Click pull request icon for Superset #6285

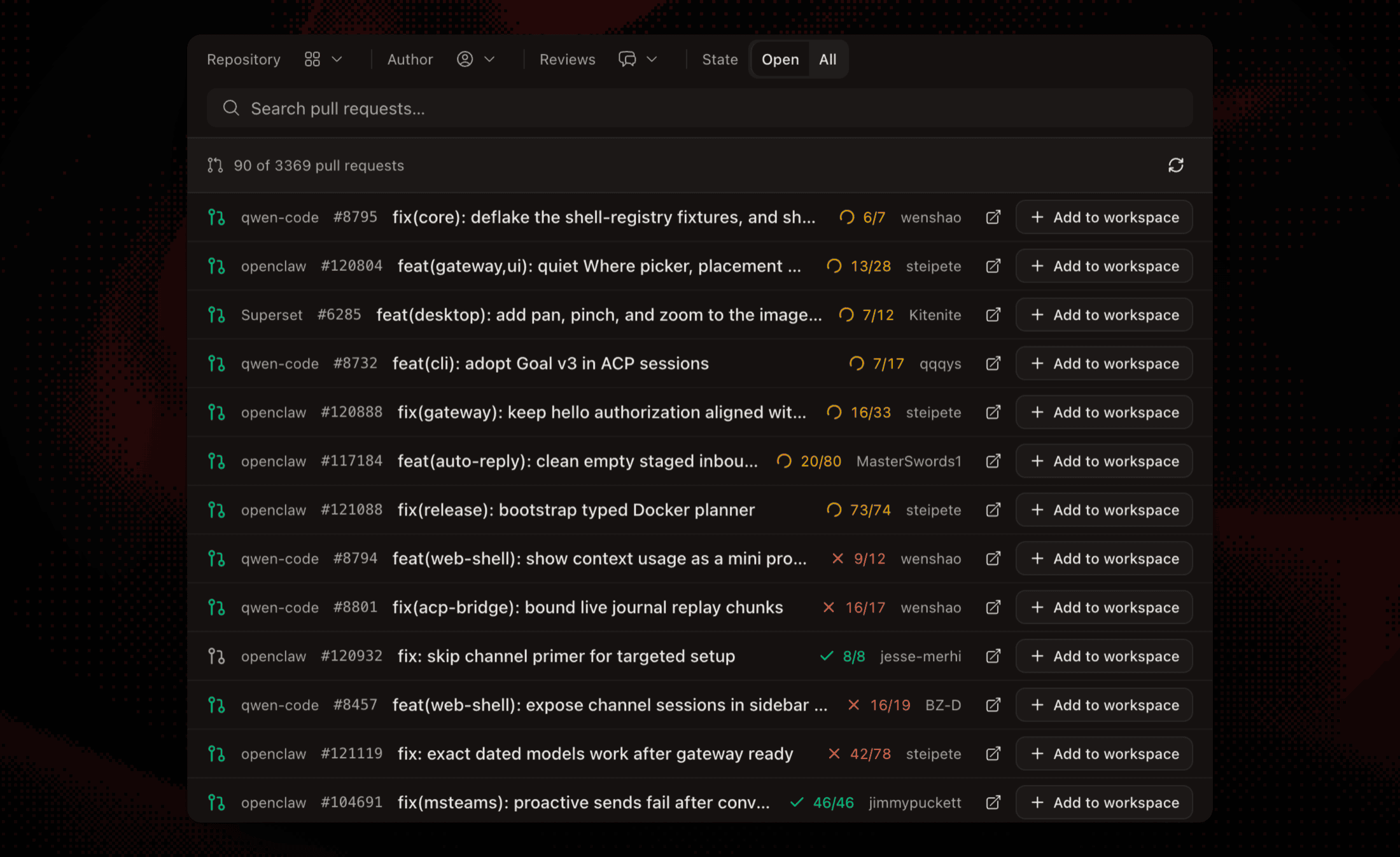coord(216,315)
